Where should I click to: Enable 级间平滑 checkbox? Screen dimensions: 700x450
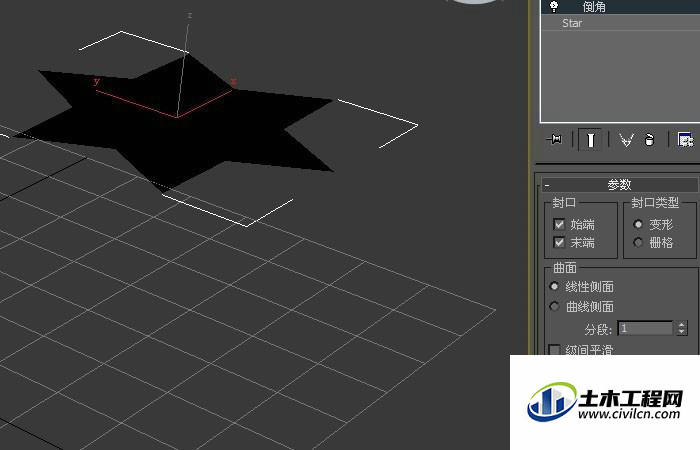(x=554, y=350)
